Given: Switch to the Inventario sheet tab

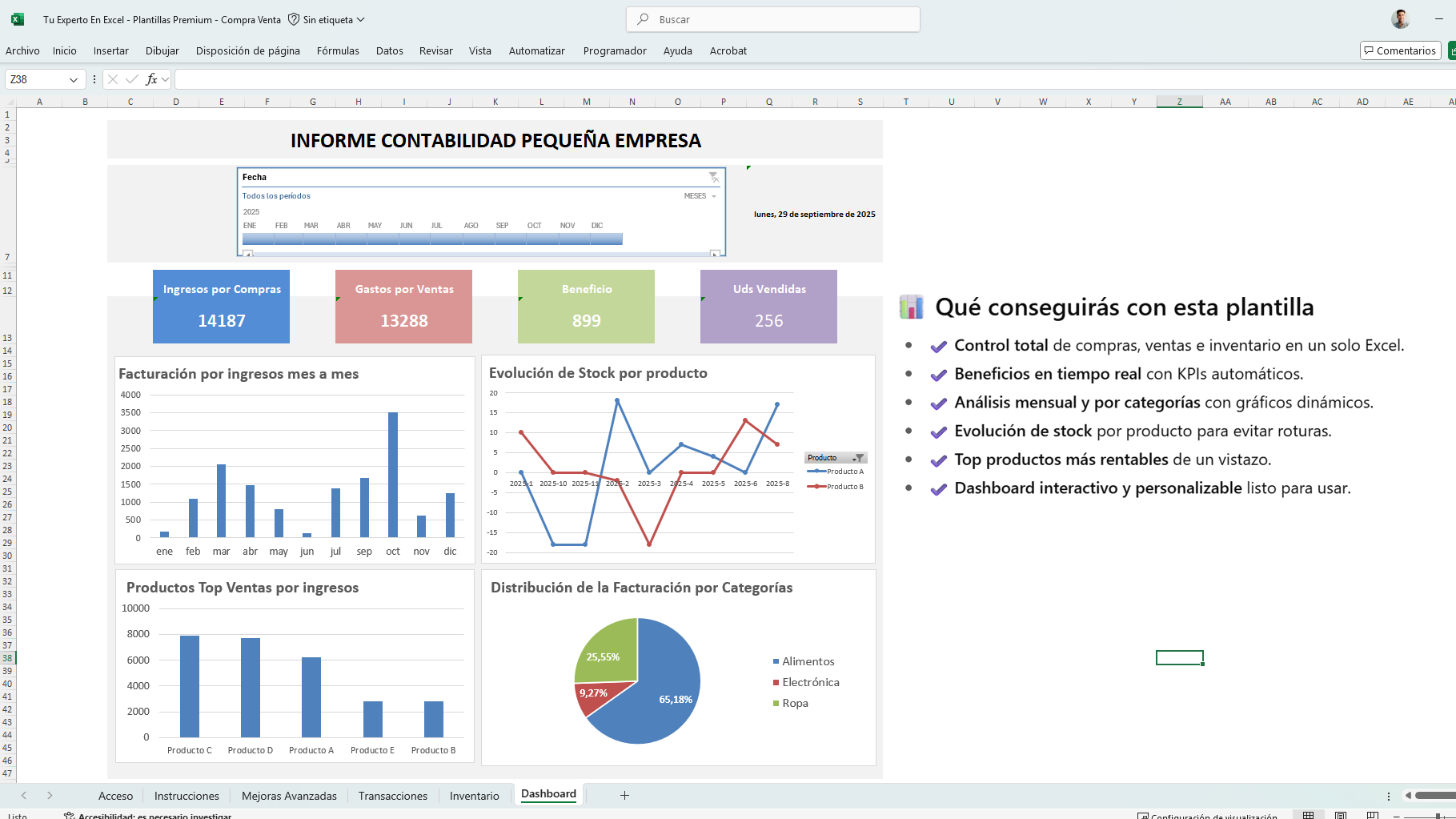Looking at the screenshot, I should click(474, 796).
